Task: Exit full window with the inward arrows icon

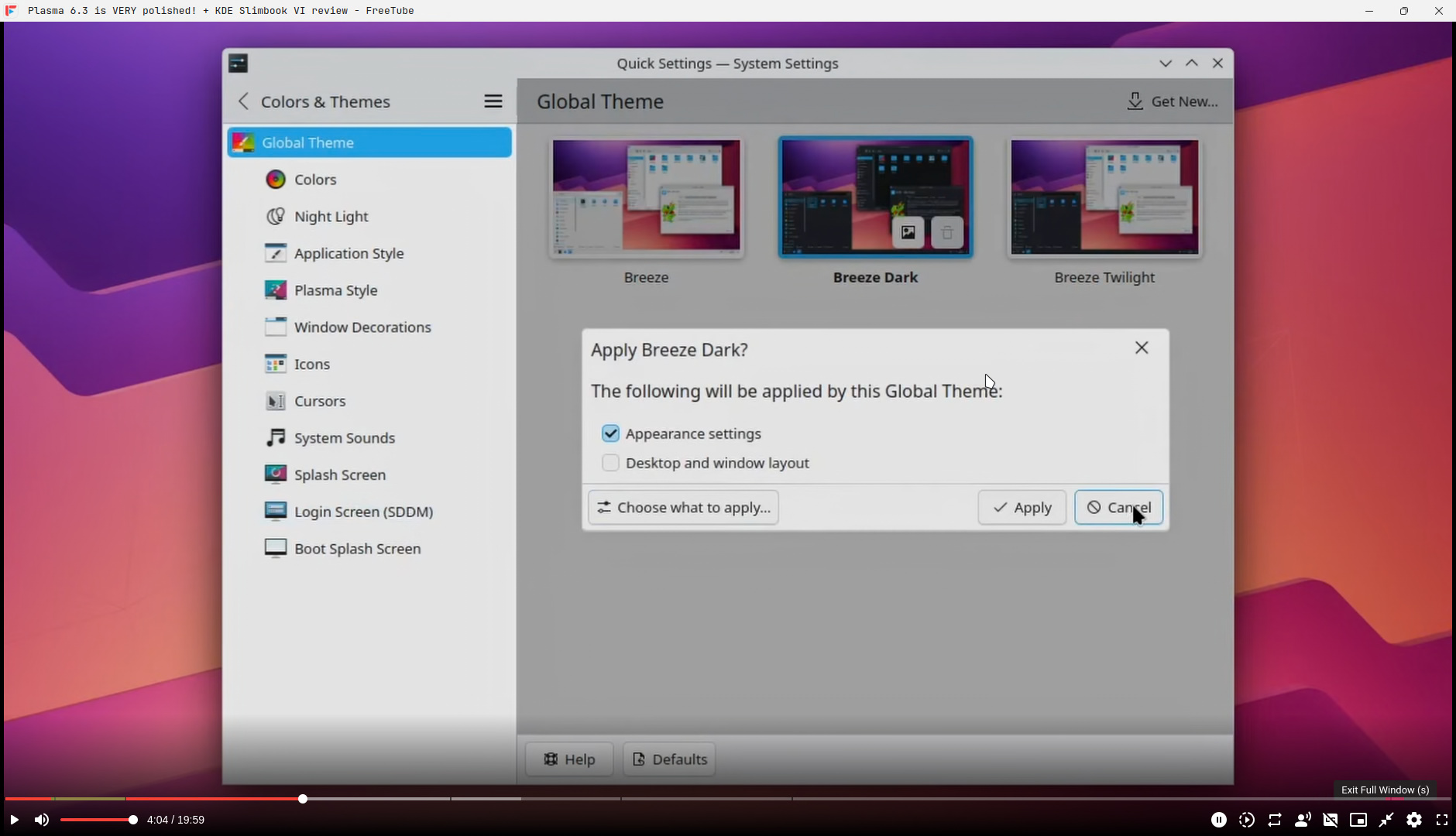Action: tap(1386, 820)
